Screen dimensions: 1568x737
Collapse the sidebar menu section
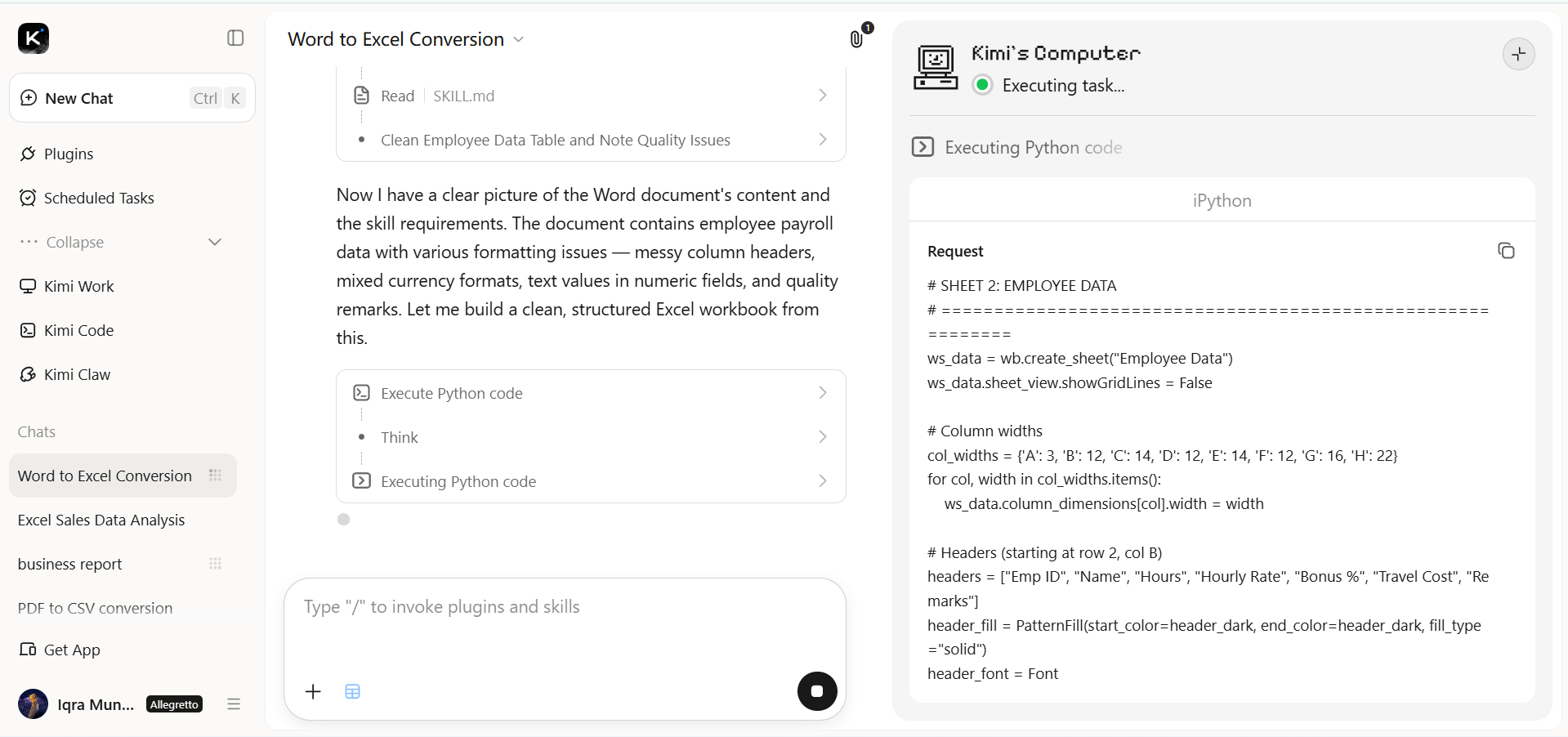click(121, 242)
